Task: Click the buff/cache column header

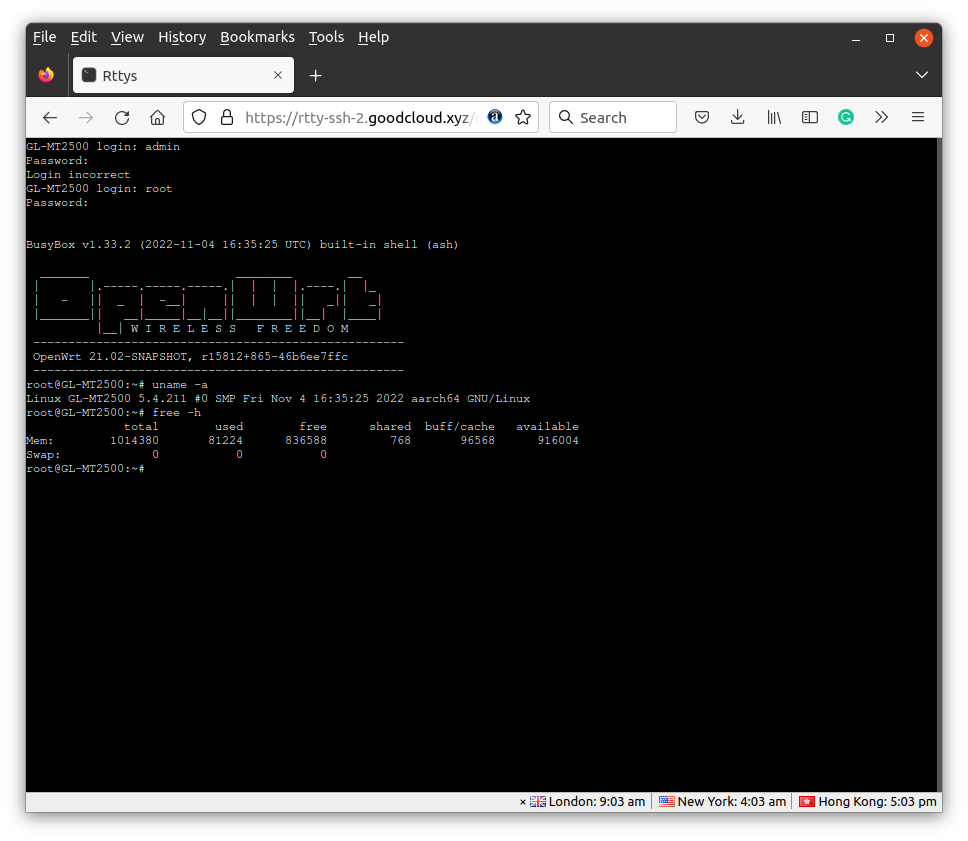Action: coord(460,427)
